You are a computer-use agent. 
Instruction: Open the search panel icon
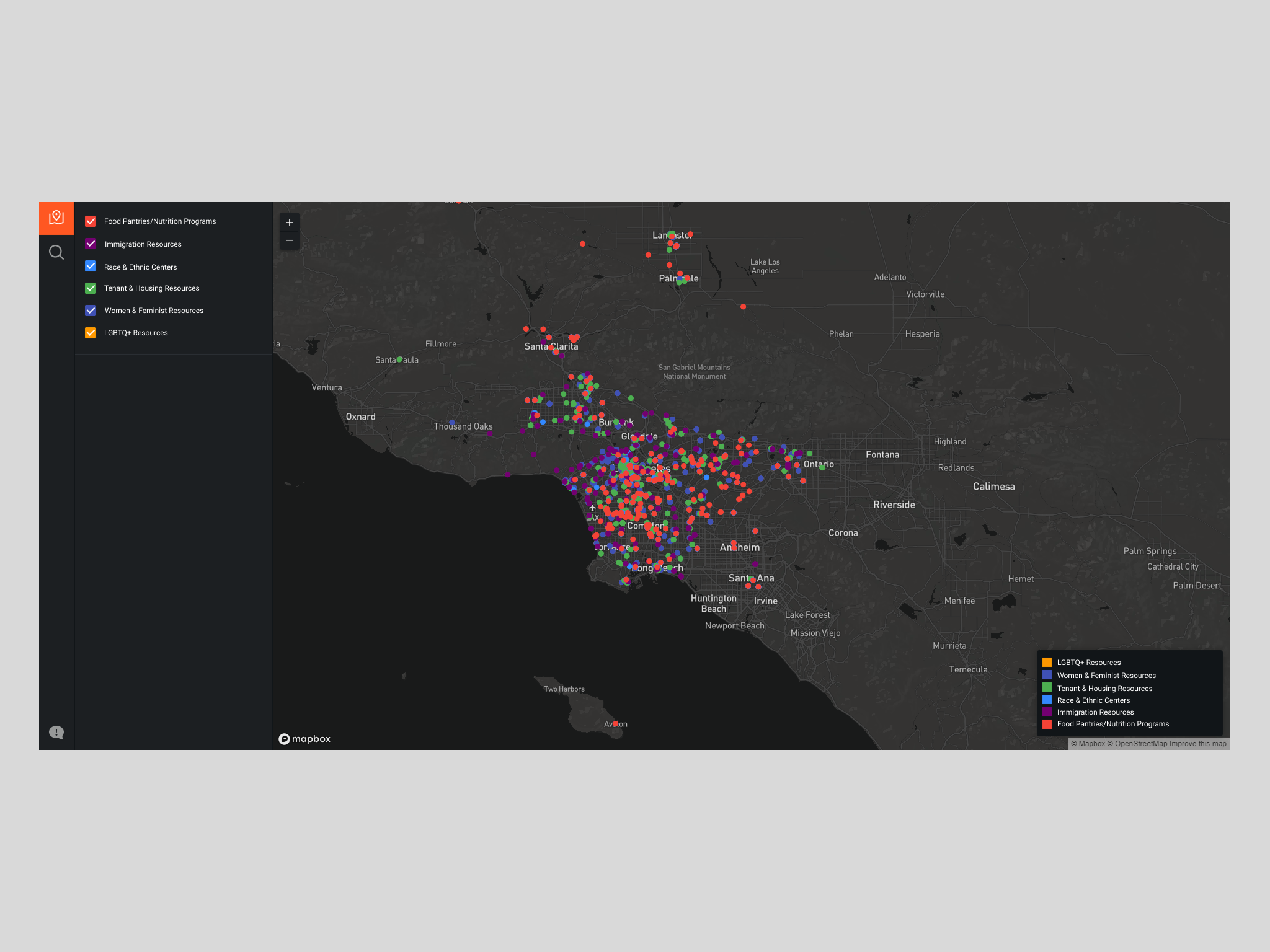click(56, 252)
